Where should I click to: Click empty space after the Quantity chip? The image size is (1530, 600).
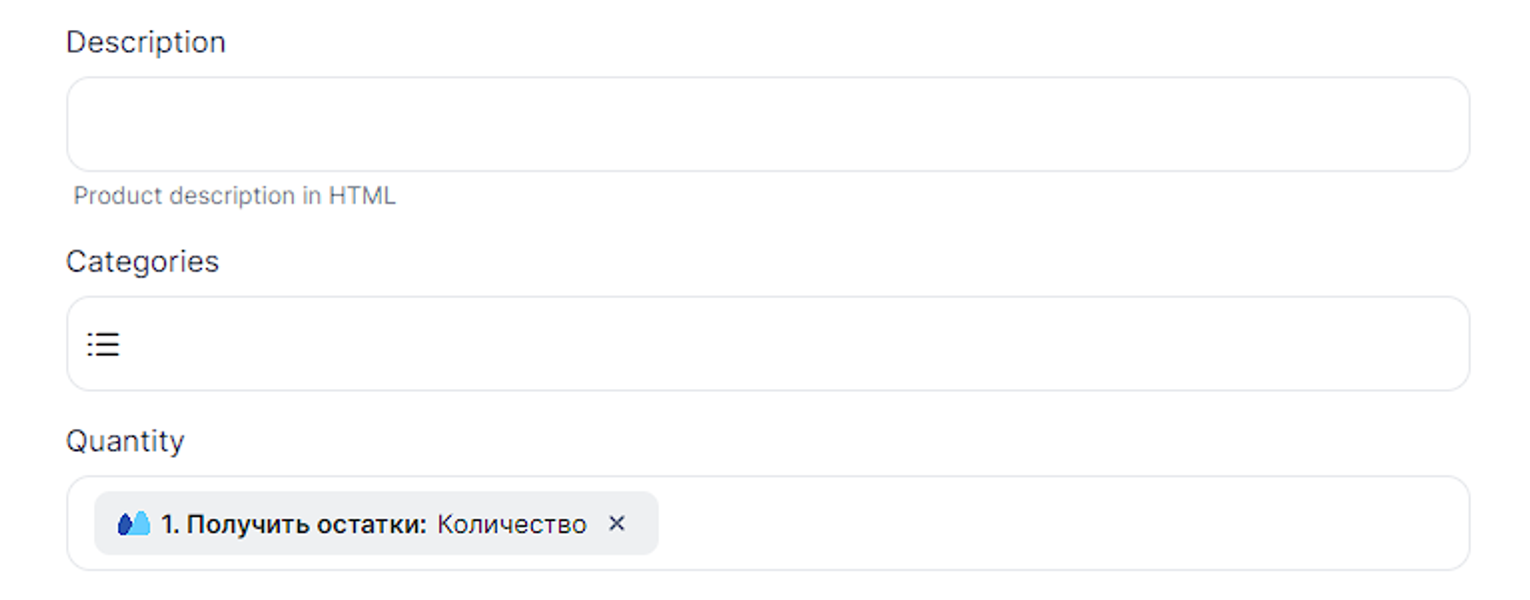pyautogui.click(x=1050, y=523)
